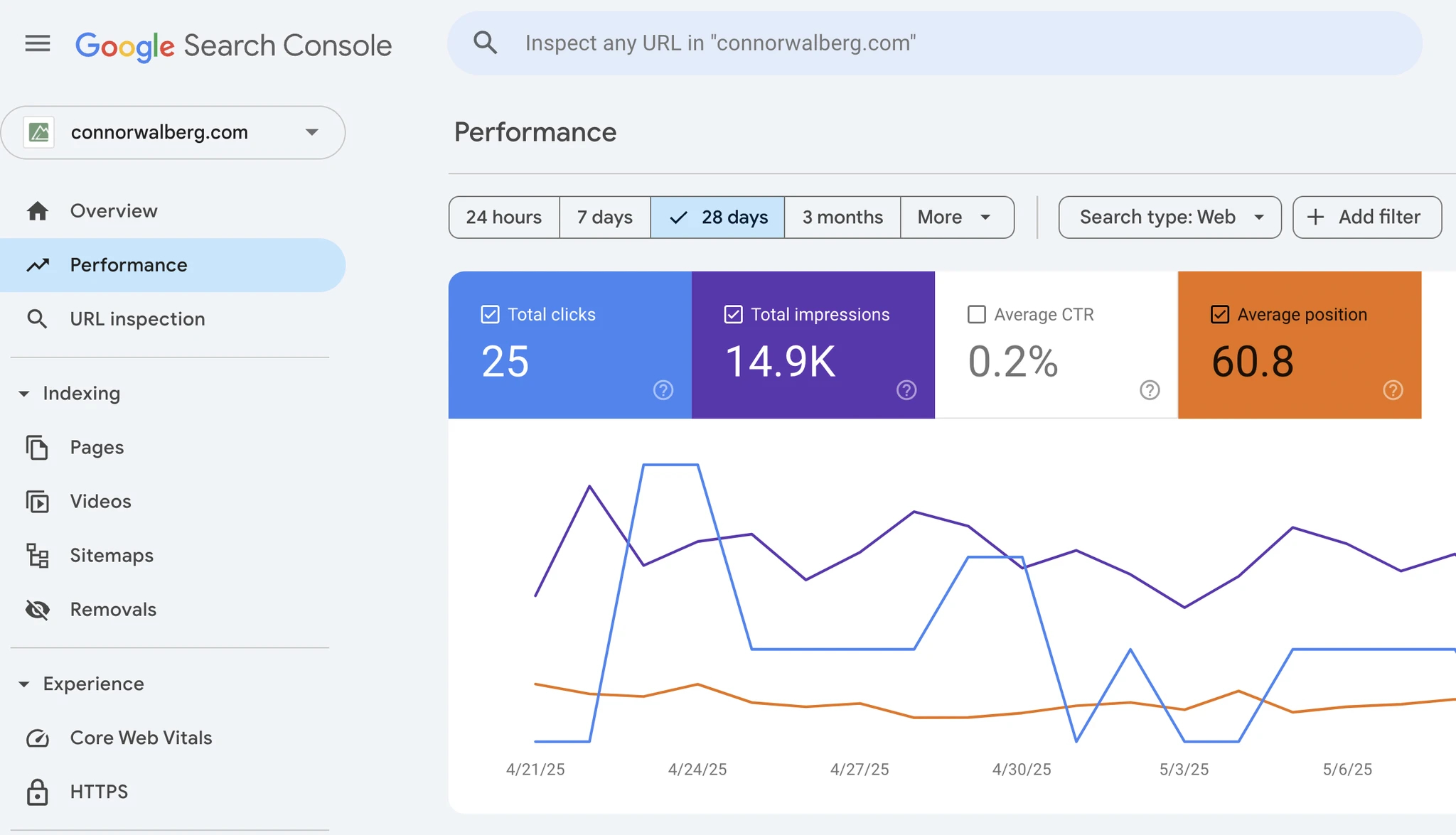
Task: Uncheck the Total clicks metric
Action: (x=488, y=313)
